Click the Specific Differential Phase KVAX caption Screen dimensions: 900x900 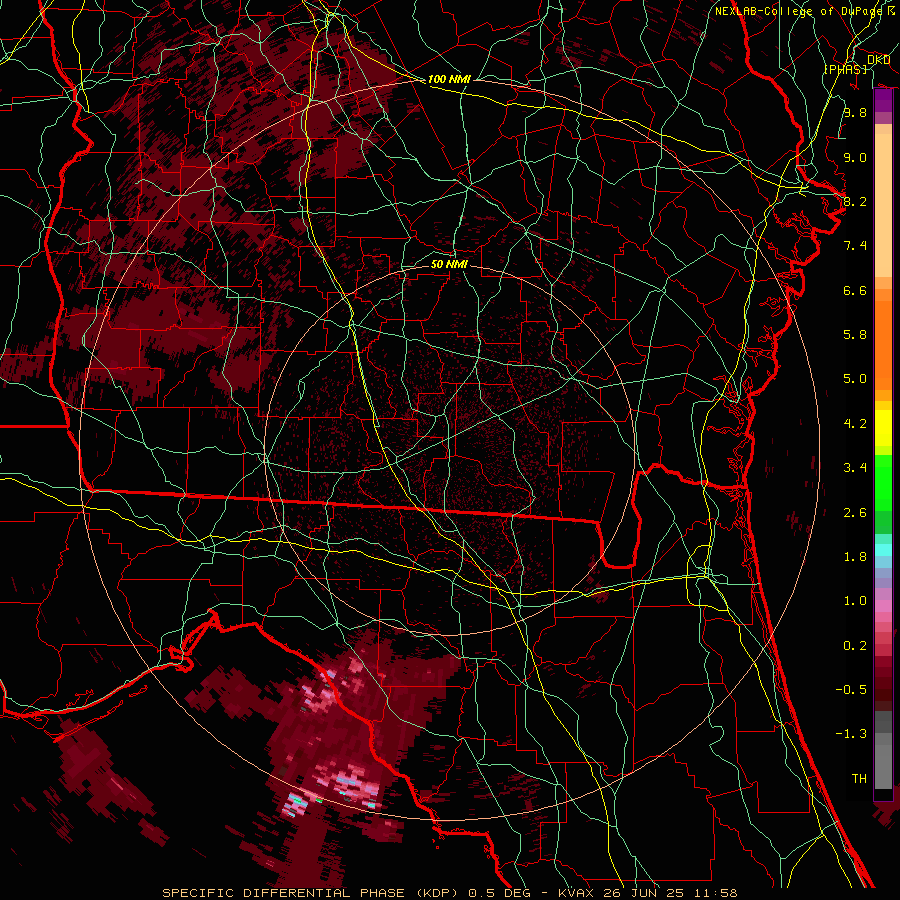tap(449, 893)
